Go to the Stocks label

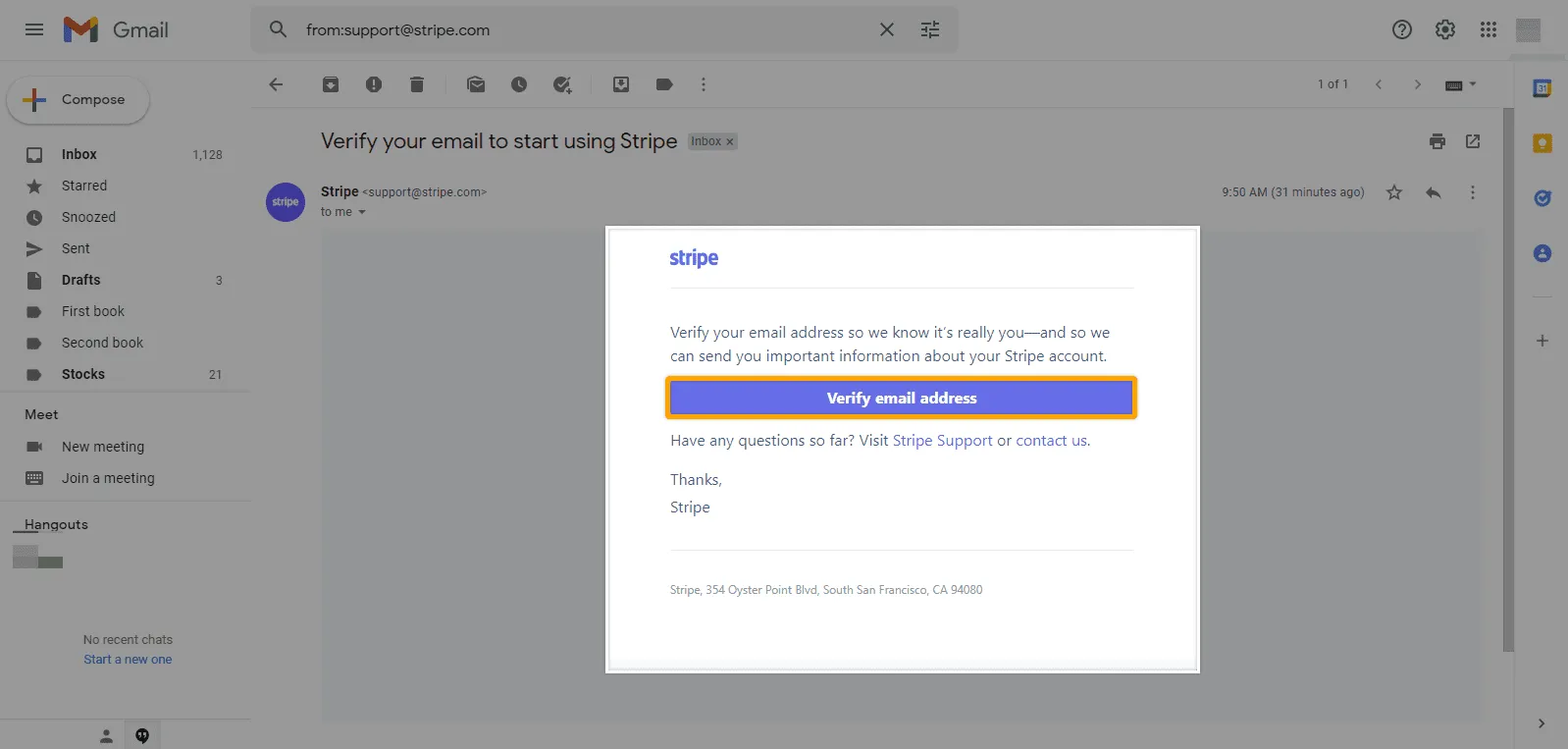82,374
